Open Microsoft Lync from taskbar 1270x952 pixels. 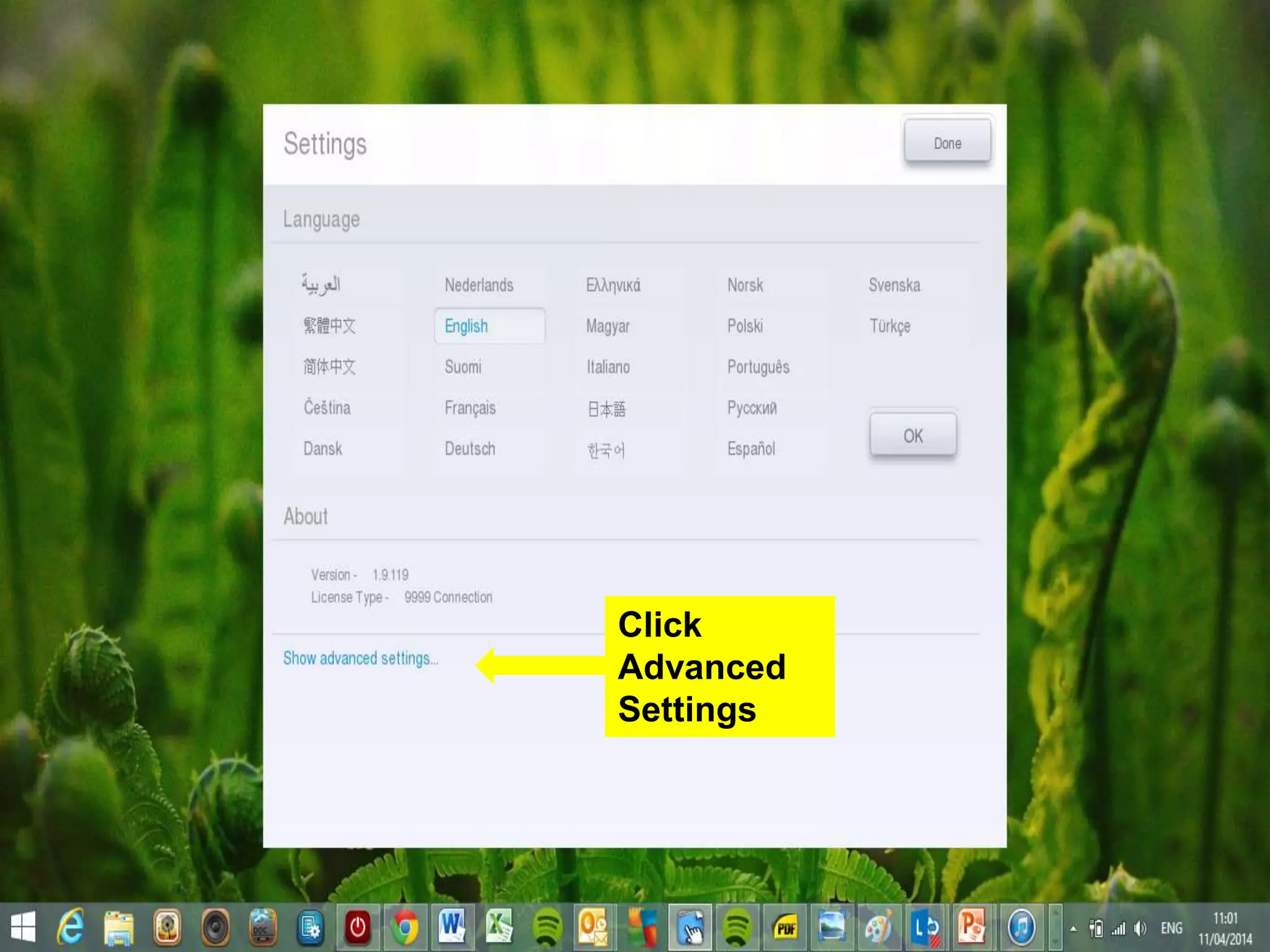pyautogui.click(x=926, y=928)
